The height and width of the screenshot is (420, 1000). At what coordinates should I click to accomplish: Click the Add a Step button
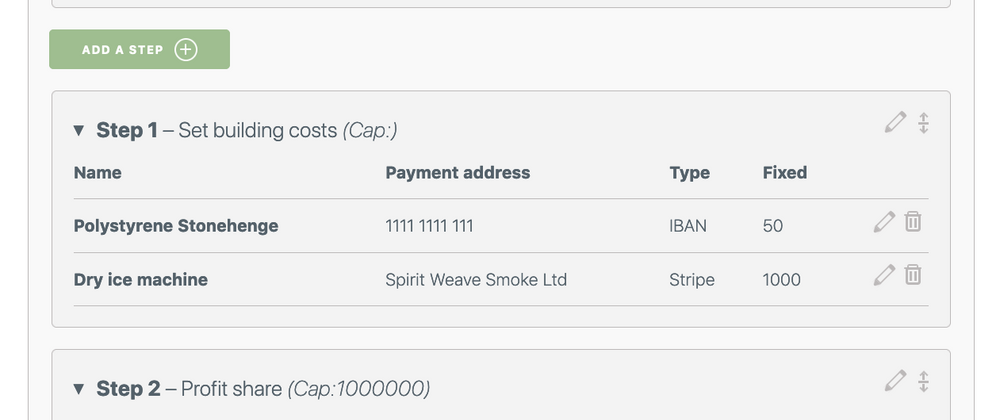pyautogui.click(x=139, y=49)
